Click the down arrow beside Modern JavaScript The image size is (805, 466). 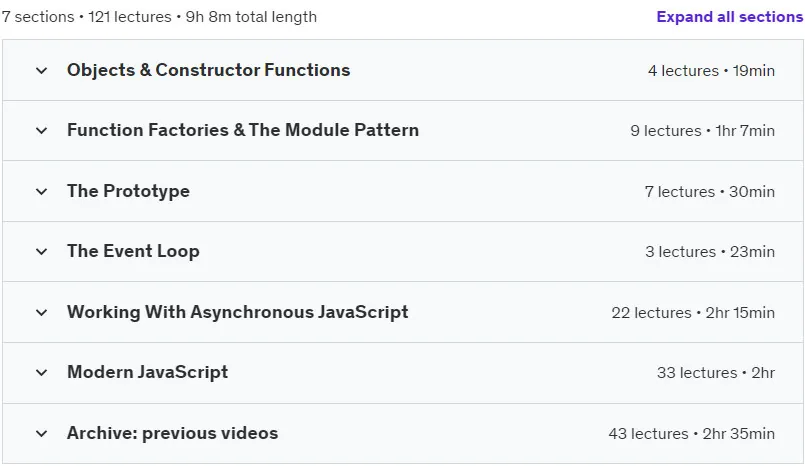pos(42,373)
